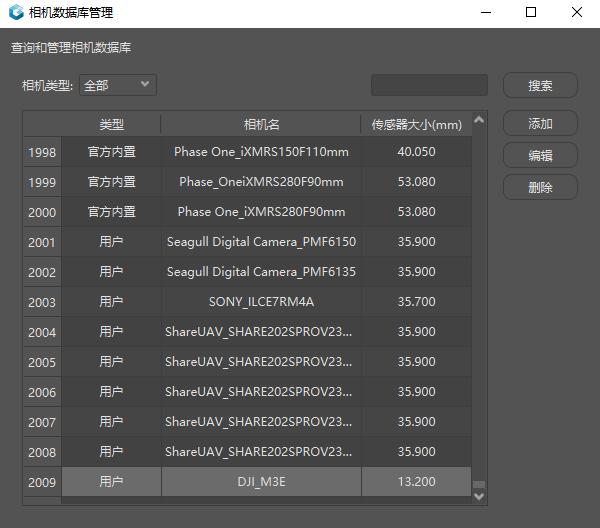Select row header 2009
600x528 pixels.
coord(42,482)
